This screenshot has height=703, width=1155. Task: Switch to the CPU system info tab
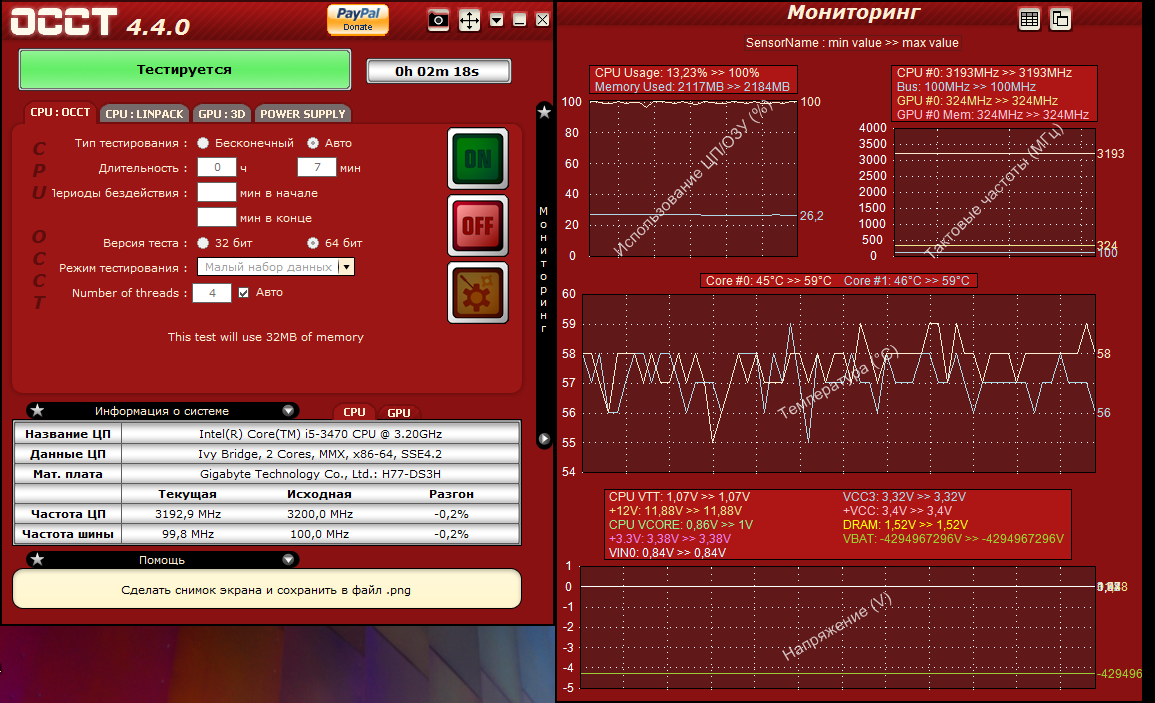354,412
